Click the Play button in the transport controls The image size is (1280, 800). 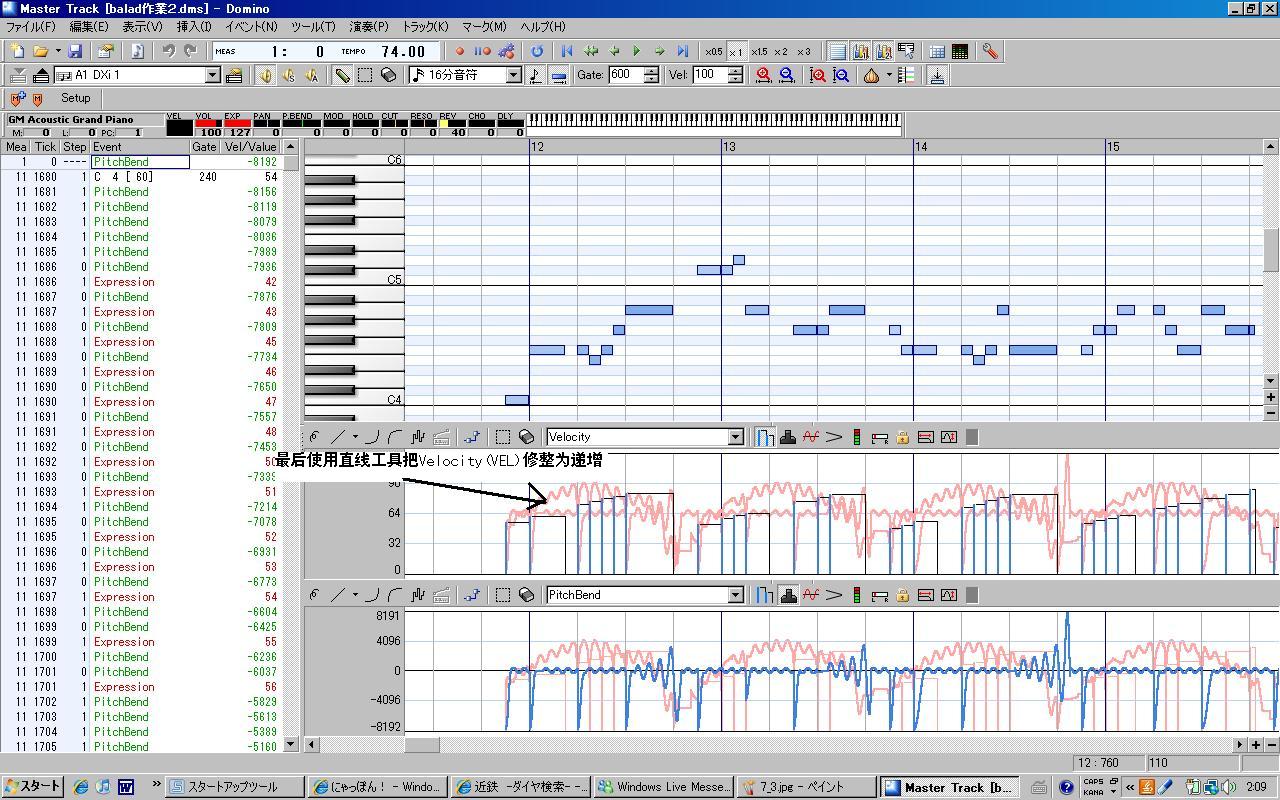click(x=637, y=51)
